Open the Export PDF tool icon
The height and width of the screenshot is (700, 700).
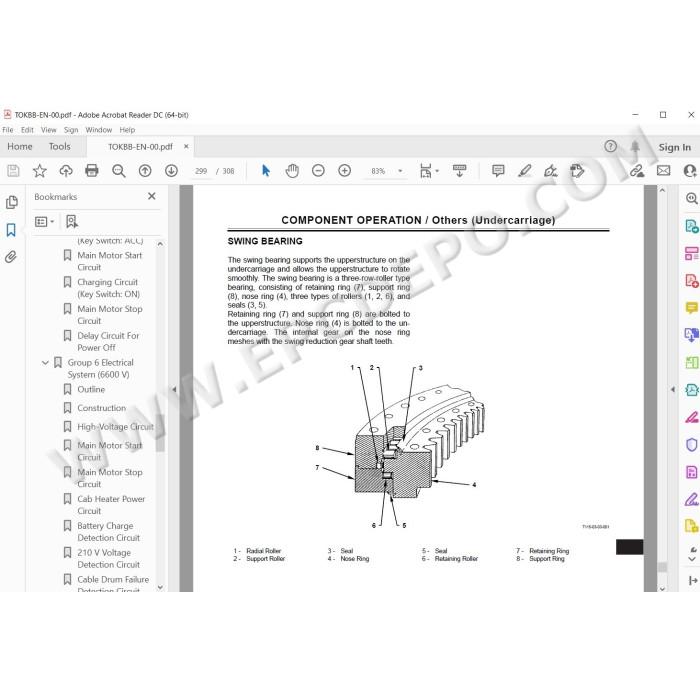pos(692,226)
